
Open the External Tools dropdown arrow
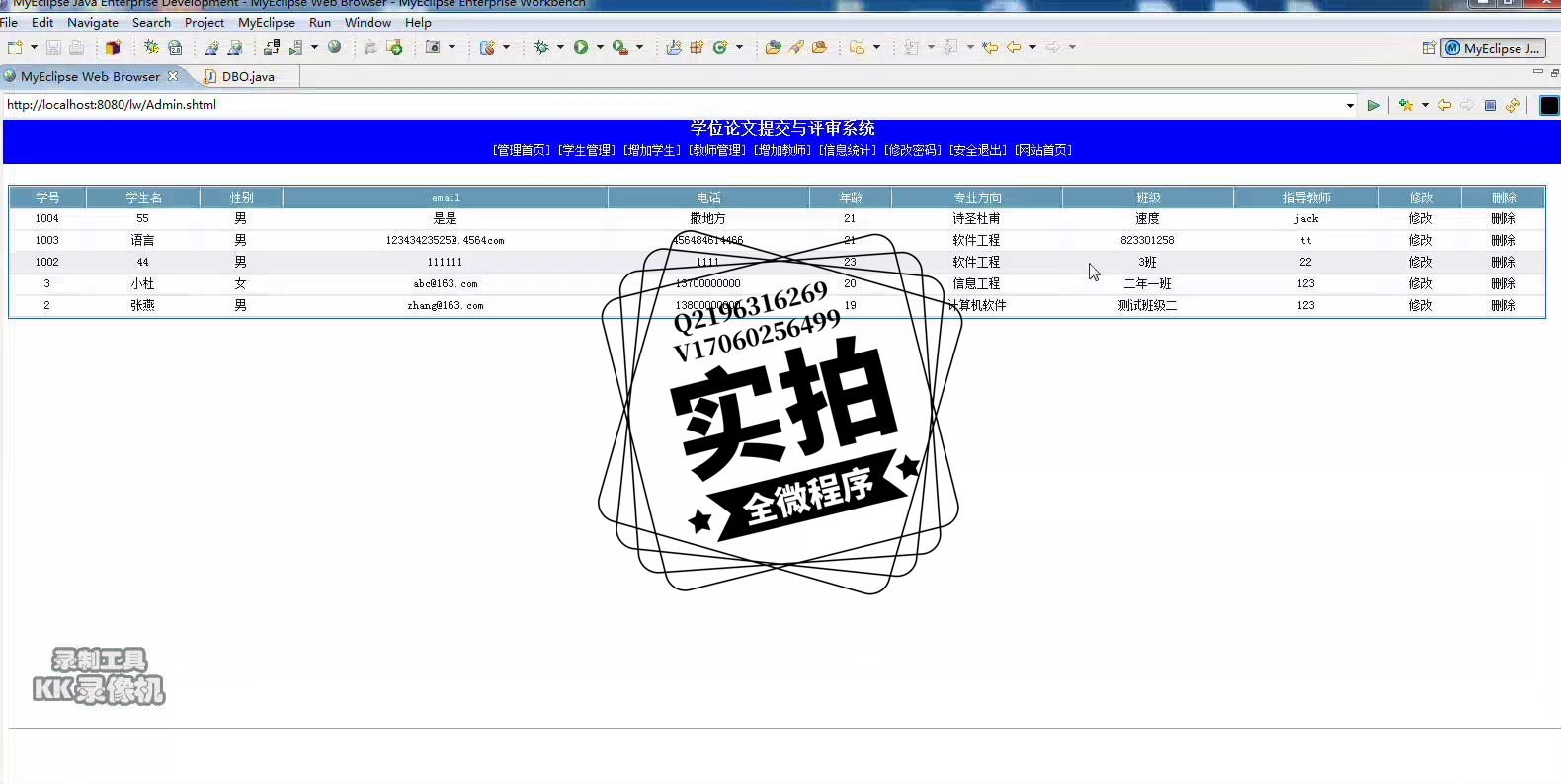pos(639,47)
